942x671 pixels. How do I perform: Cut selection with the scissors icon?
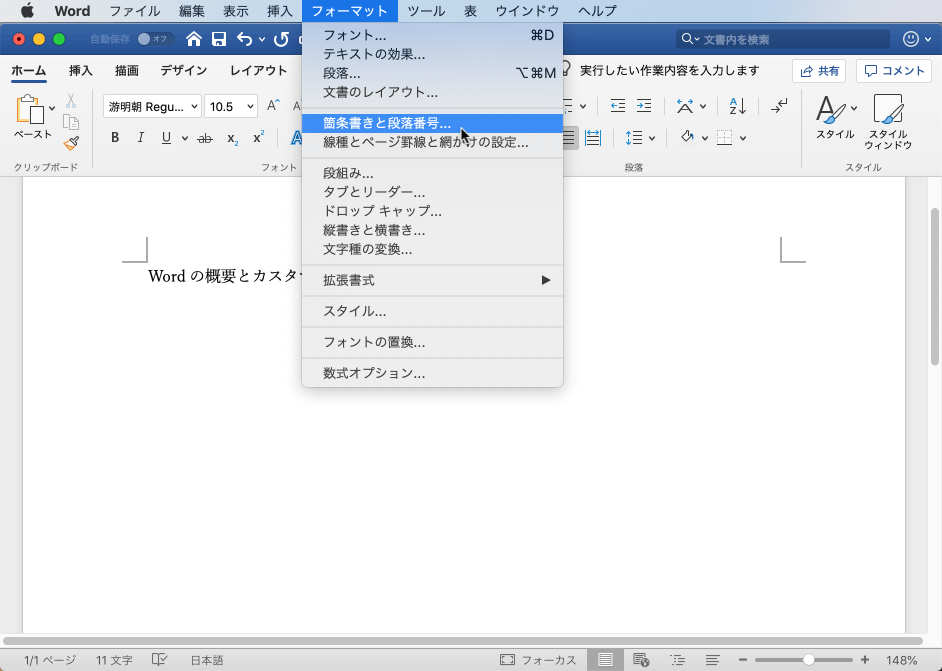(71, 100)
